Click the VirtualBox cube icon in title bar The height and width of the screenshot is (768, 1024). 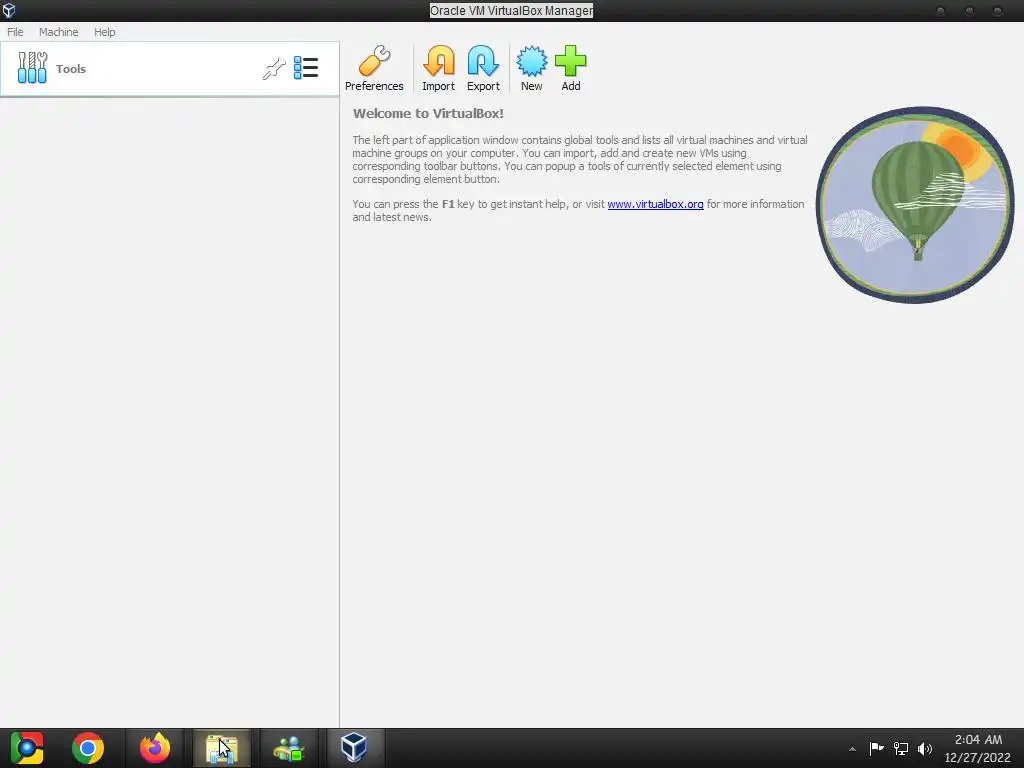coord(9,10)
